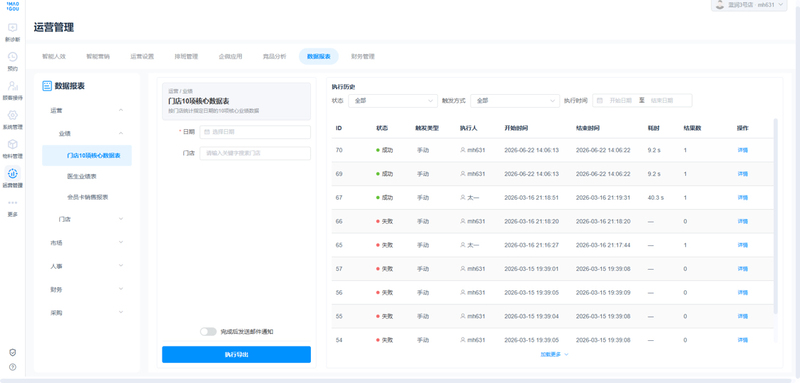Click executor 太一 in row ID 67
The image size is (800, 383).
click(469, 198)
